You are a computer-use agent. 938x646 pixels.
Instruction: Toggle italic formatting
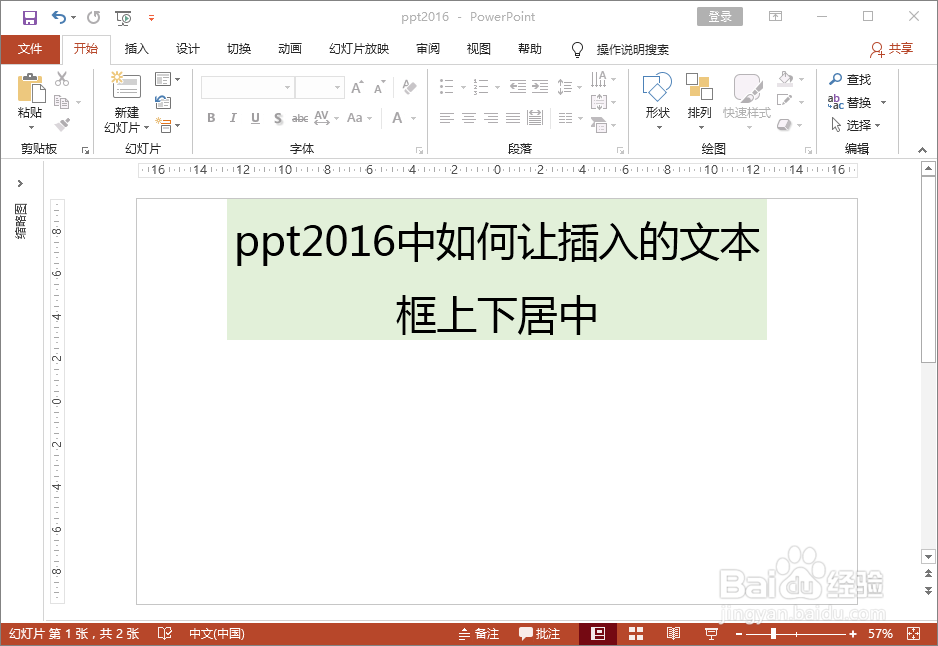tap(233, 118)
